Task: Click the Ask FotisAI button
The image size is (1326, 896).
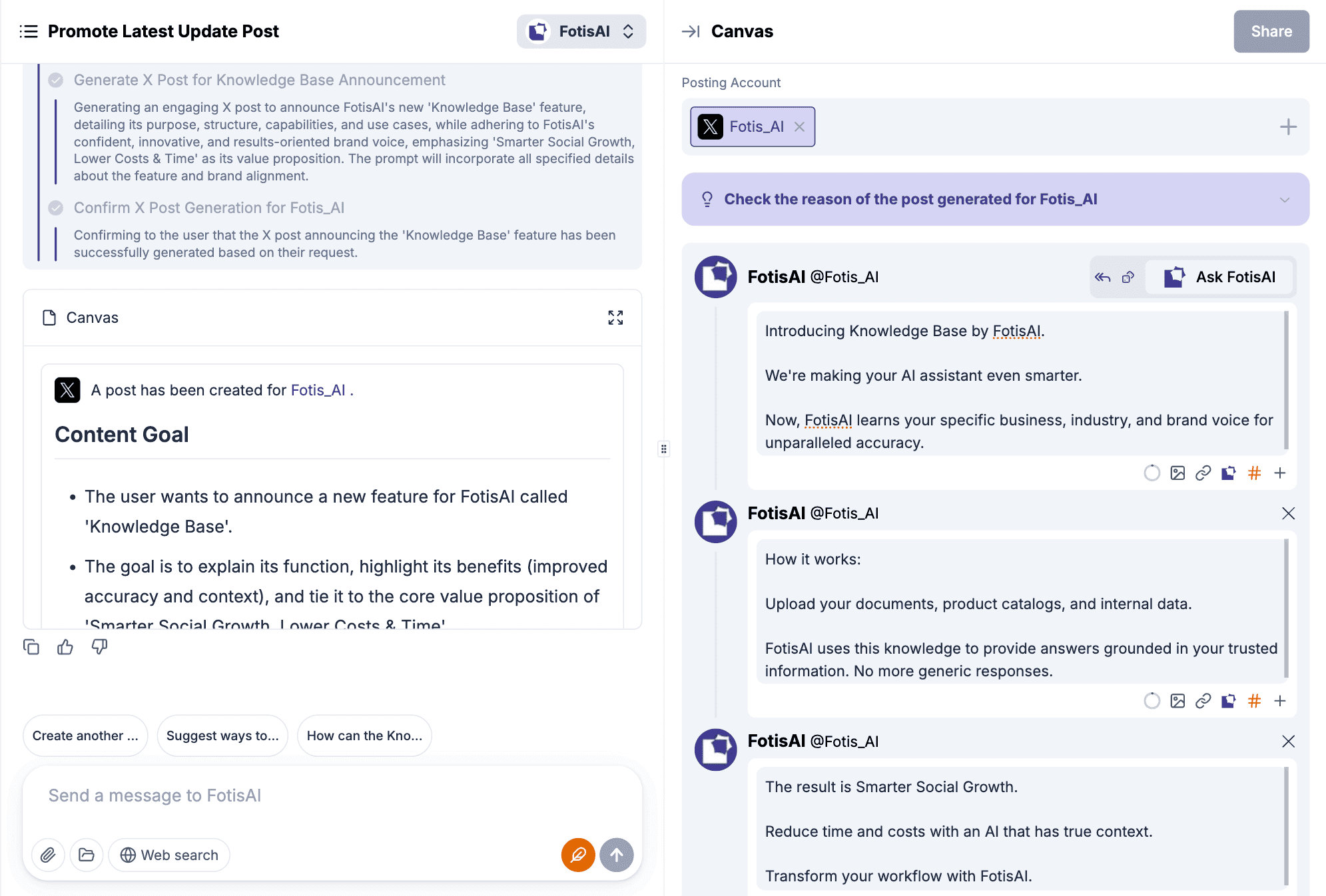Action: 1219,277
